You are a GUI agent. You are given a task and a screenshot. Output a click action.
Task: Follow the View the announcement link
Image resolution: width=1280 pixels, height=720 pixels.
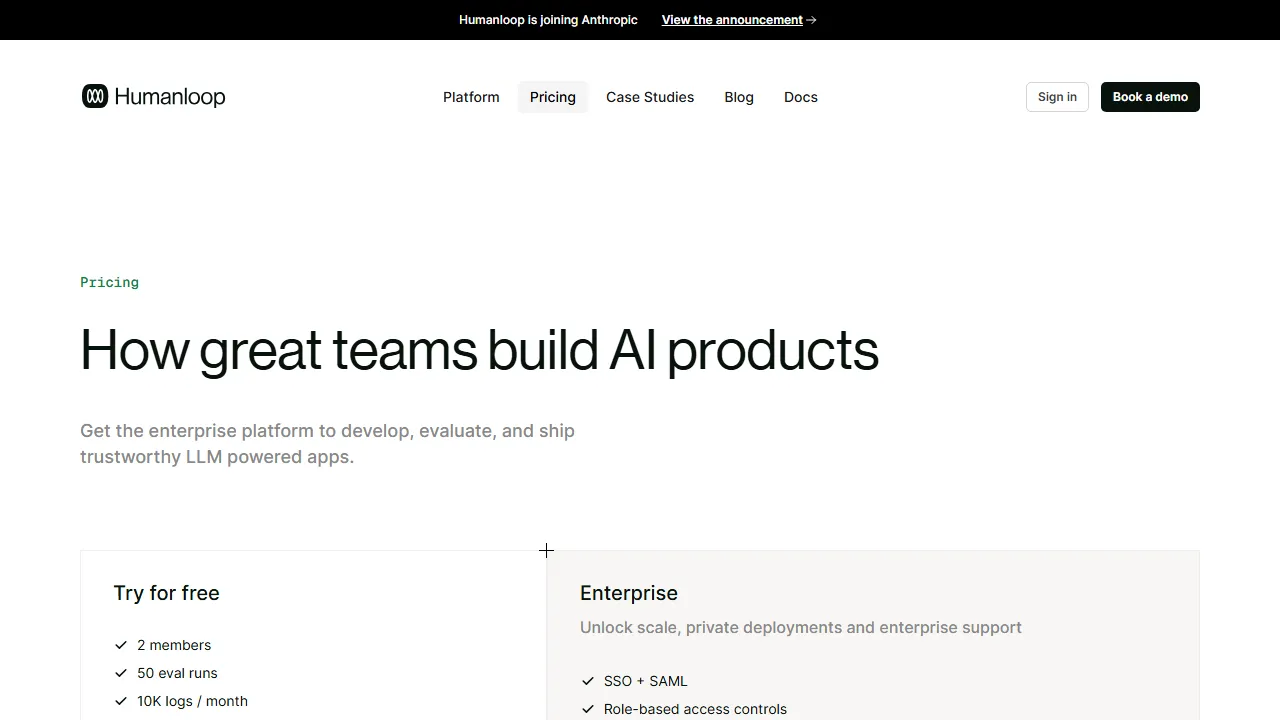tap(732, 20)
